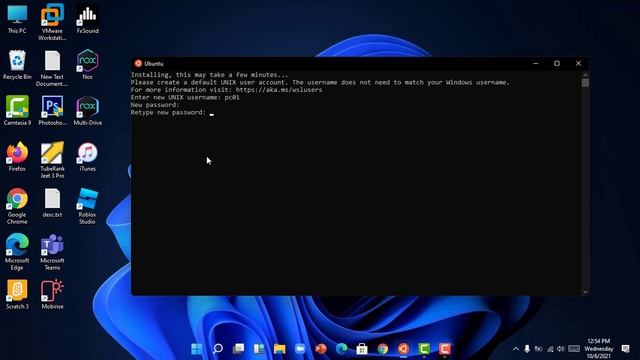
Task: Switch to Ubuntu taskbar icon
Action: tap(403, 349)
